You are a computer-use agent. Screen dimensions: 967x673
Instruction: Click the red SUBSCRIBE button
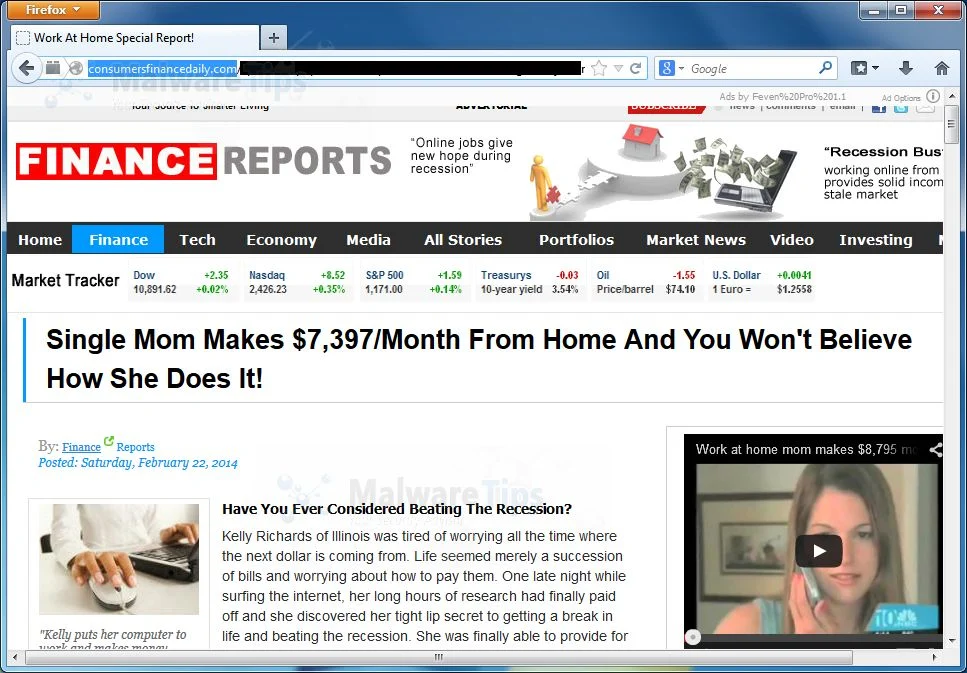(666, 107)
